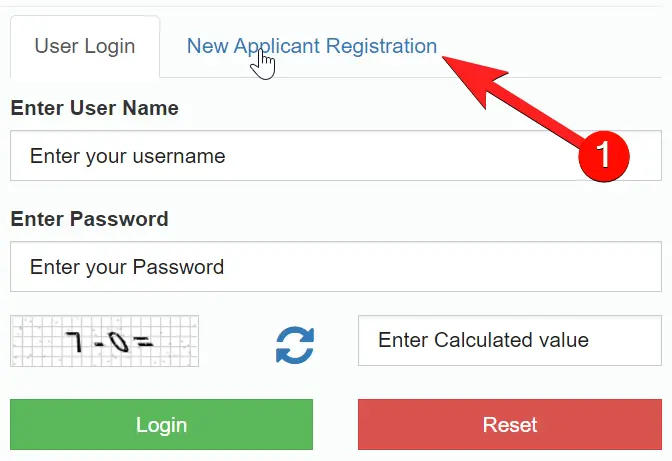
Task: Click the equals sign in the captcha
Action: 143,341
